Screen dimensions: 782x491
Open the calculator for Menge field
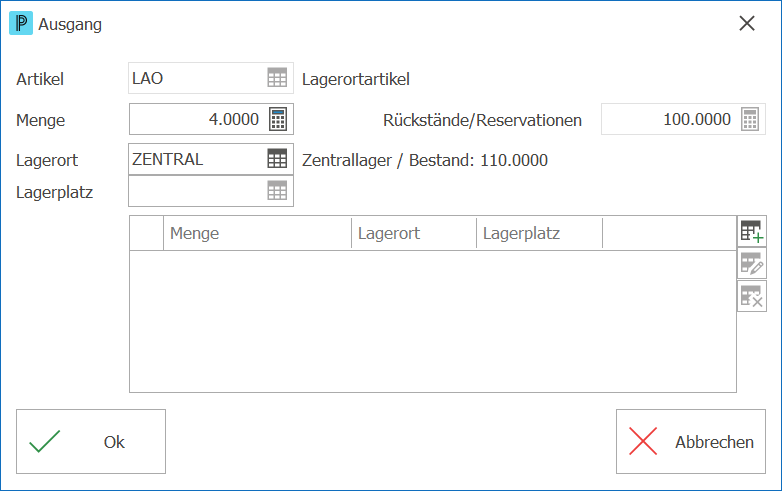[278, 119]
